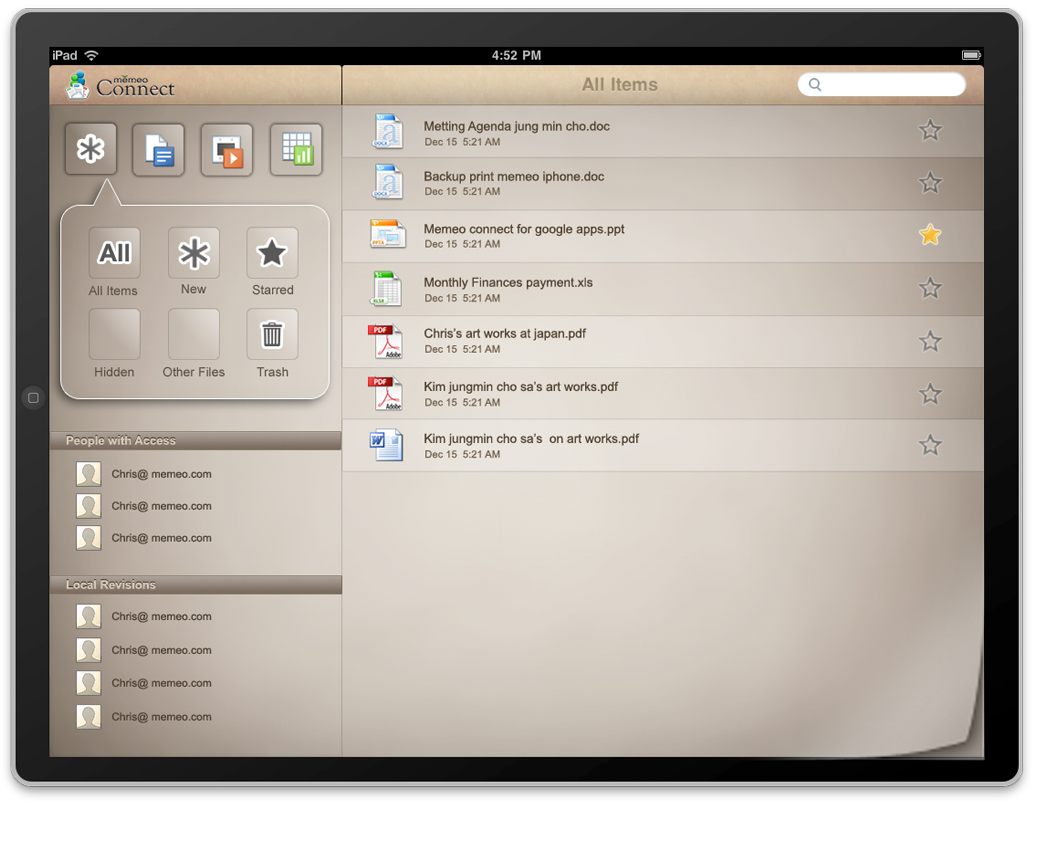Select the asterisk filter category icon
Viewport: 1039px width, 854px height.
click(91, 150)
